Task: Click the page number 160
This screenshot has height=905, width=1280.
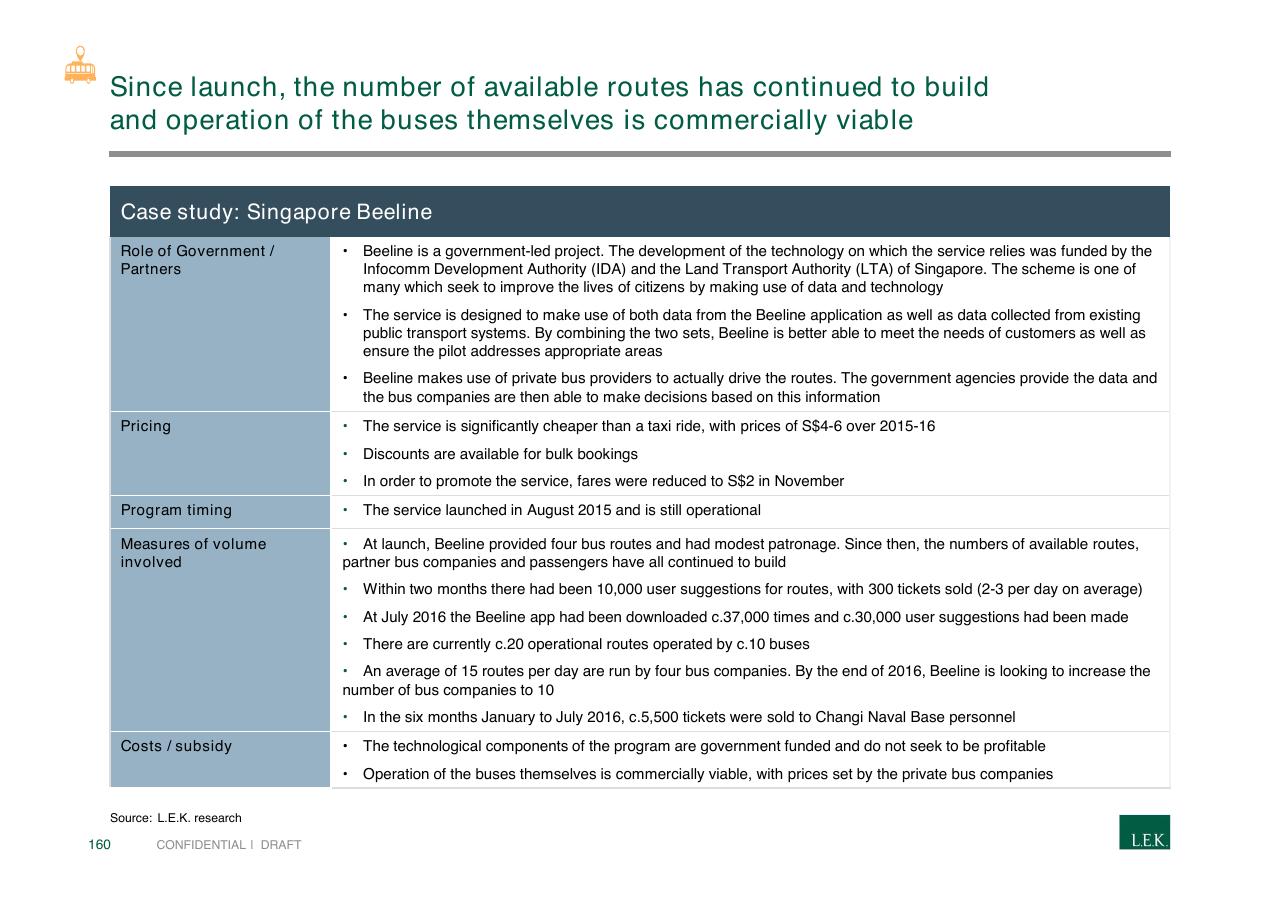Action: [x=99, y=845]
